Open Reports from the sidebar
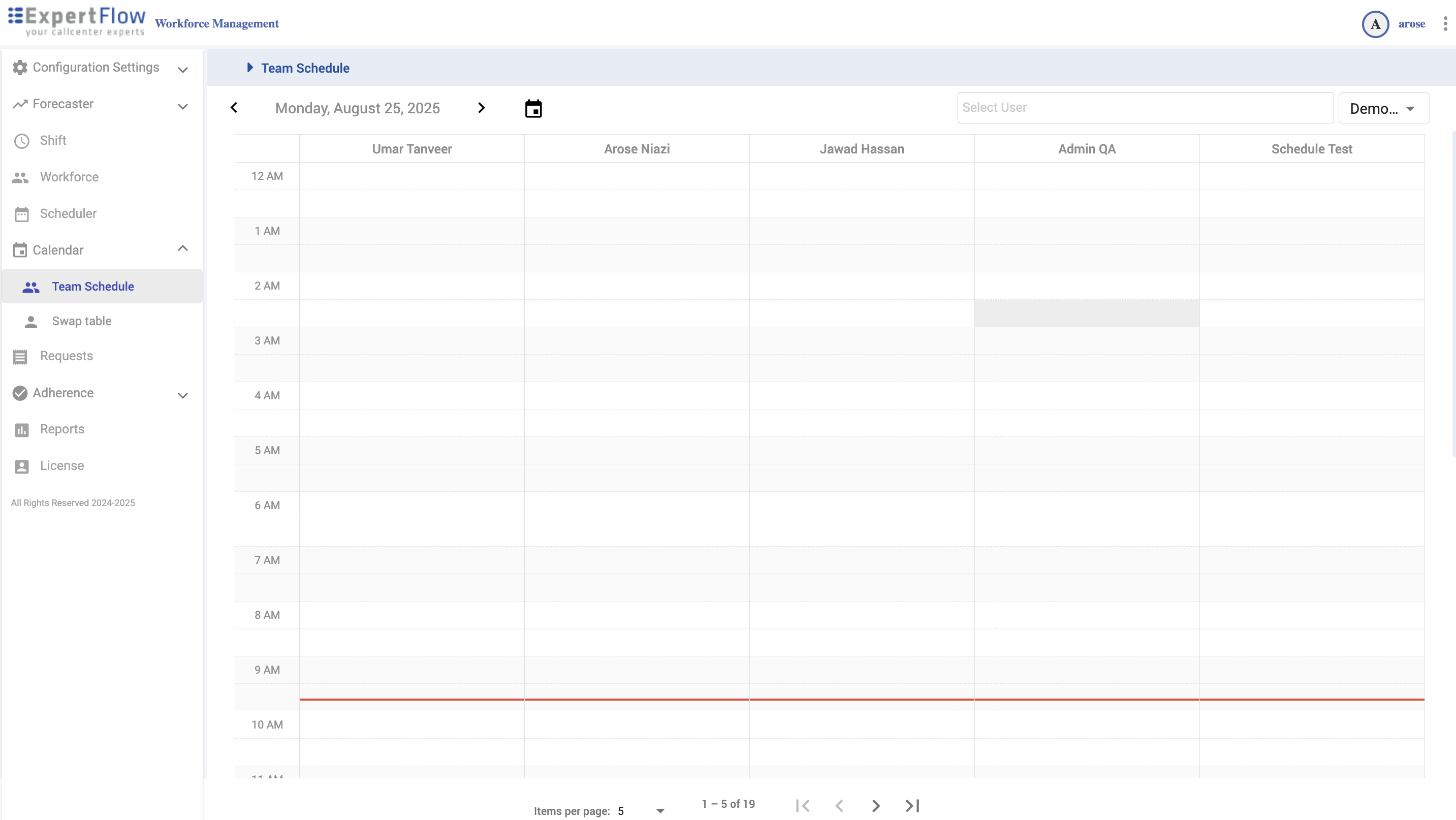This screenshot has width=1456, height=820. tap(62, 429)
